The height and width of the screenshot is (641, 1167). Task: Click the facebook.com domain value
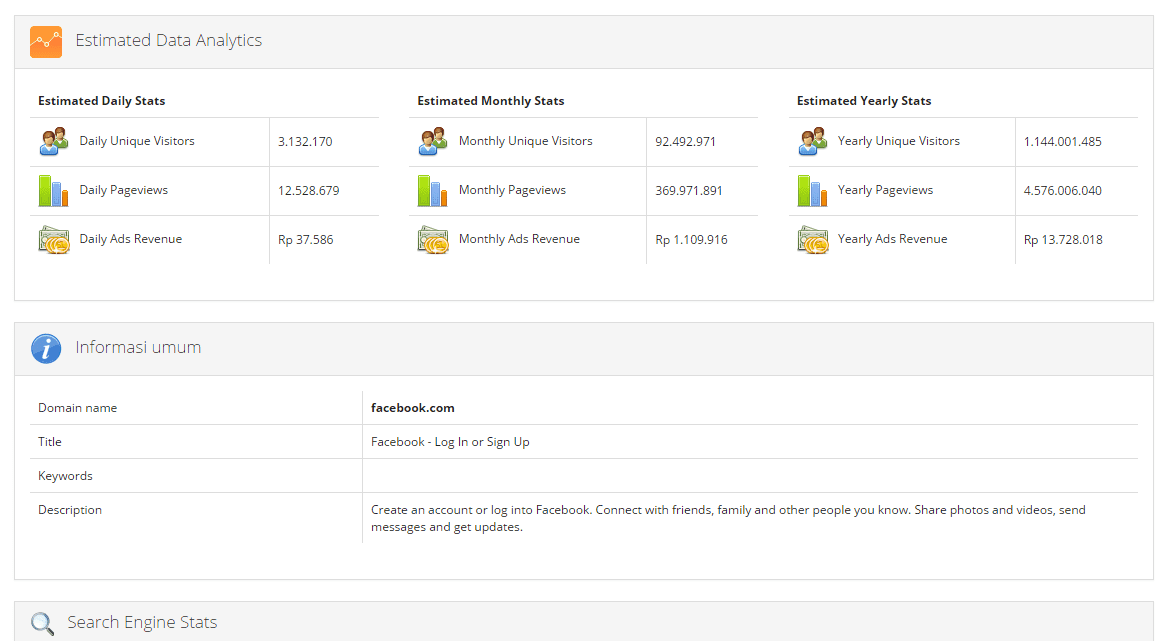point(412,408)
